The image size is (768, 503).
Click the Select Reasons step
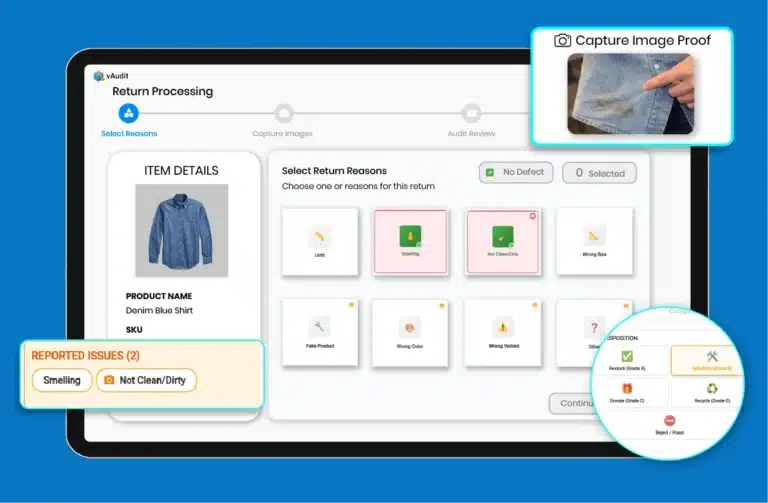[129, 115]
